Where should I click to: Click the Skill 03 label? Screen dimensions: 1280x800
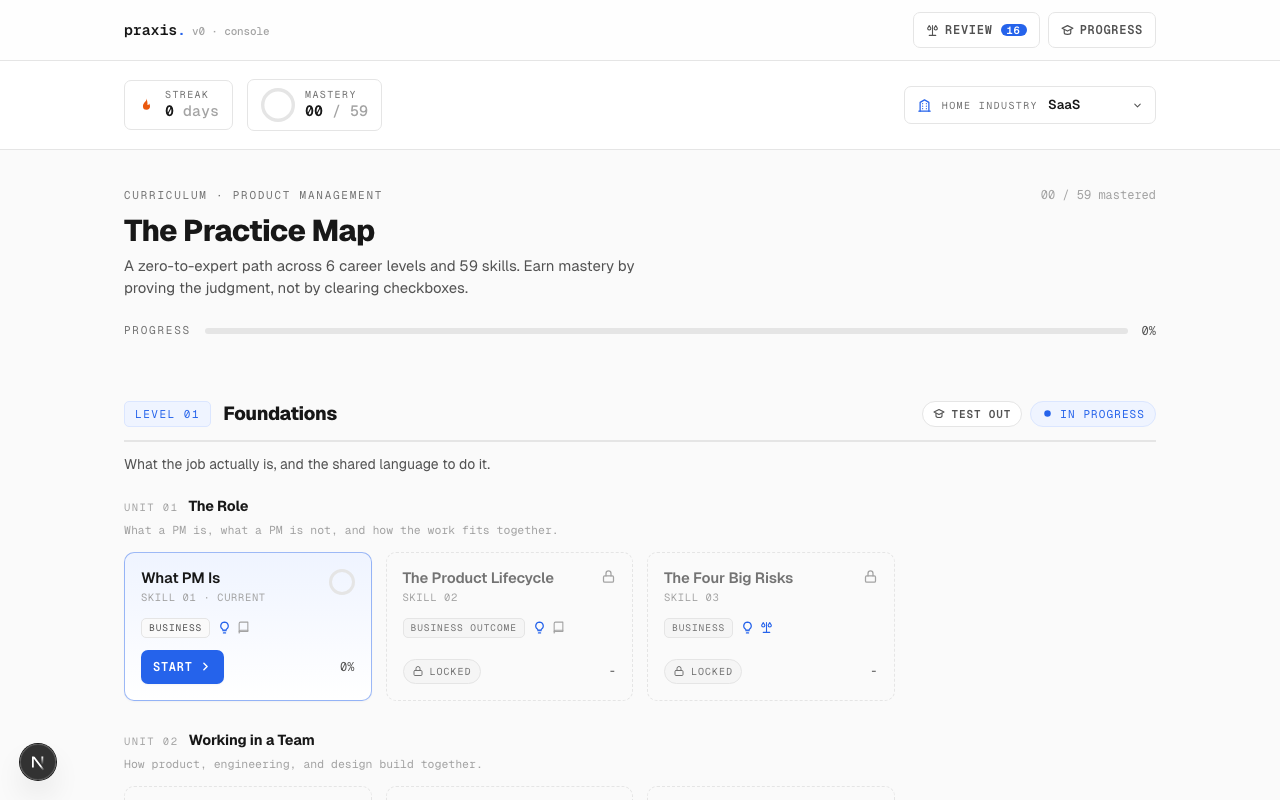(x=692, y=598)
